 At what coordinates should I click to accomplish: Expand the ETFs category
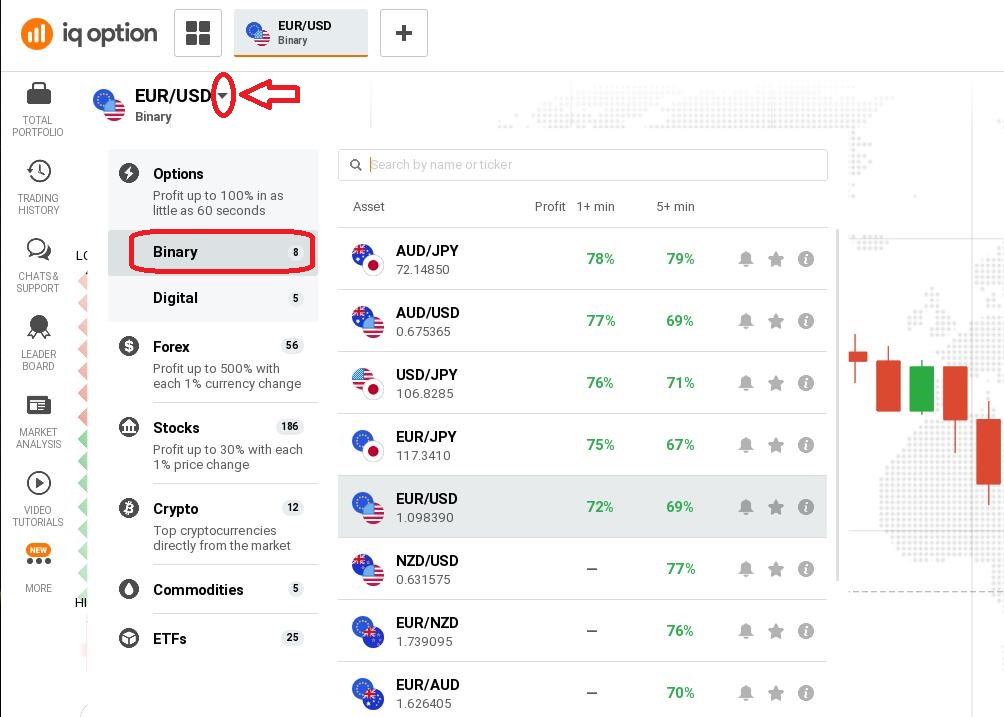point(213,638)
